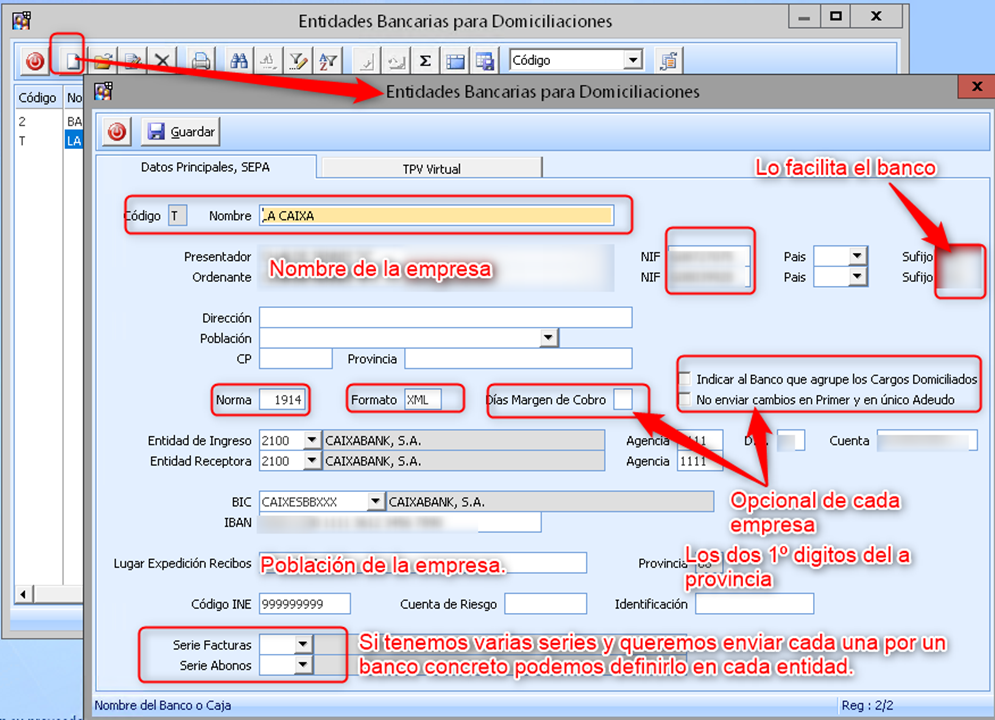Click the Código INE input field
This screenshot has width=995, height=720.
tap(304, 604)
